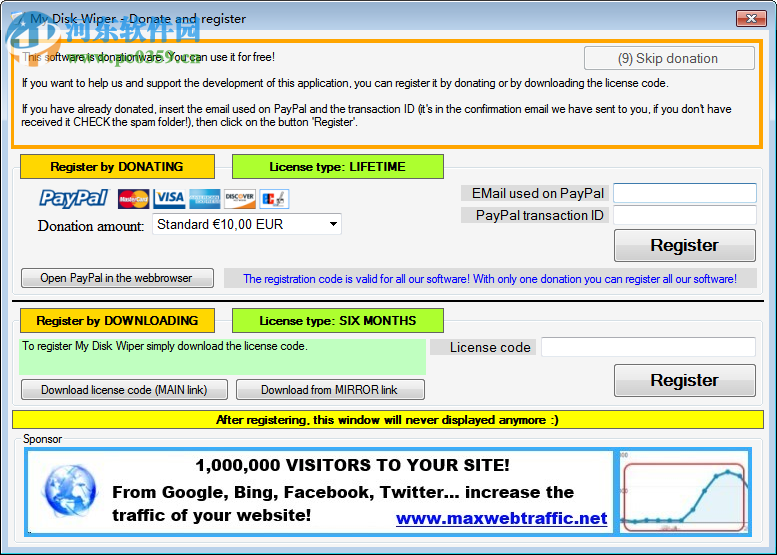Click the blue registration code validity message
777x555 pixels.
coord(490,278)
